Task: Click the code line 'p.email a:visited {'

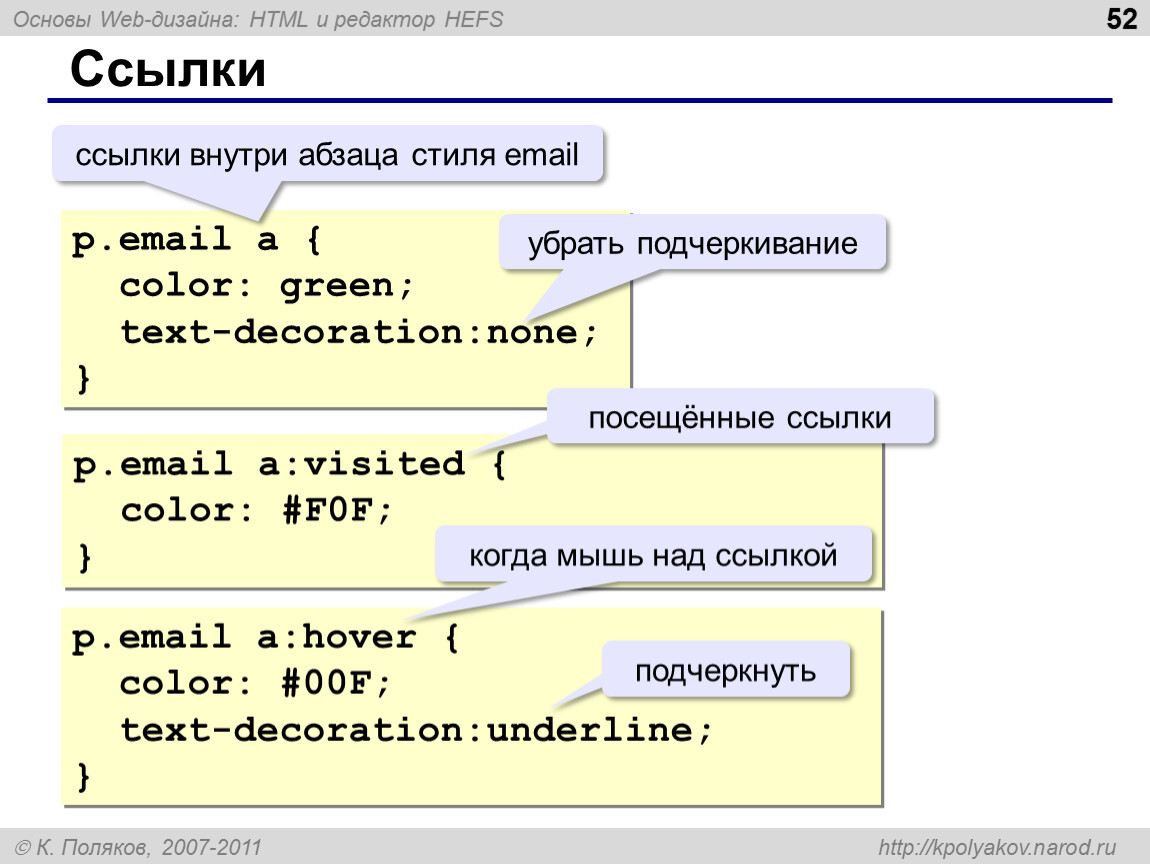Action: pyautogui.click(x=290, y=464)
